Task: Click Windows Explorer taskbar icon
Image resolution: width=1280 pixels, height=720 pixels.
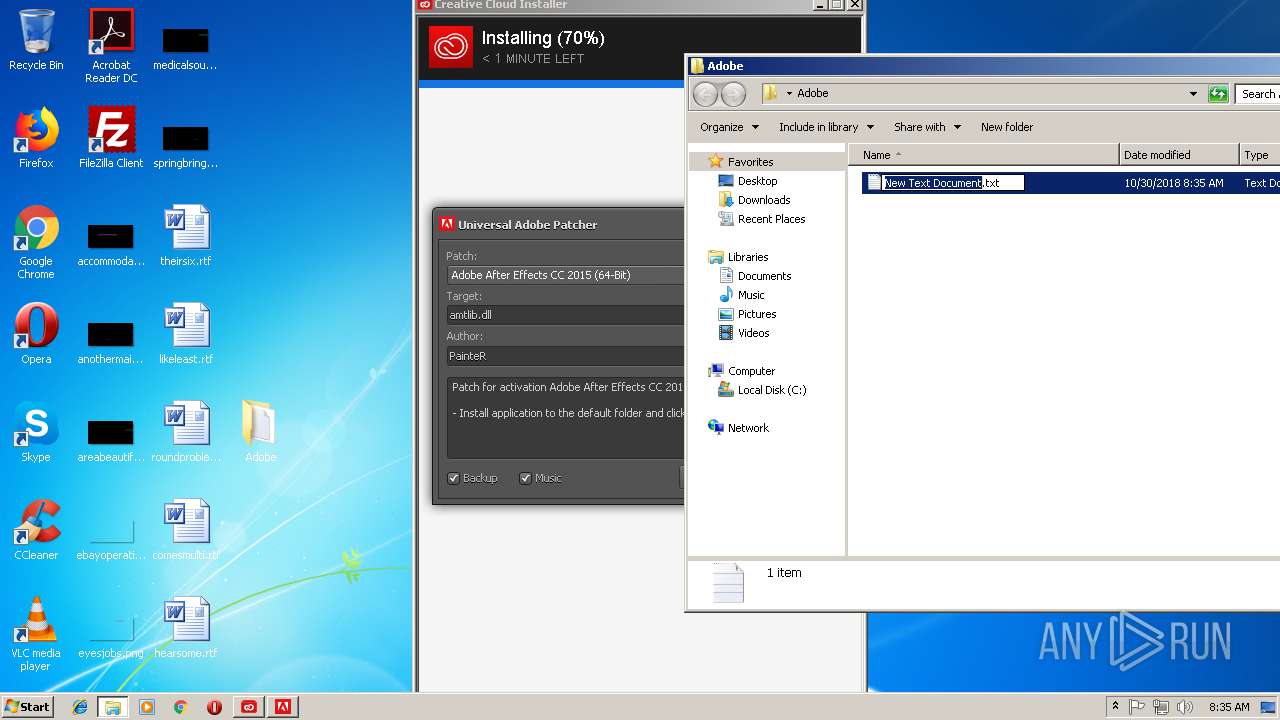Action: [x=113, y=707]
